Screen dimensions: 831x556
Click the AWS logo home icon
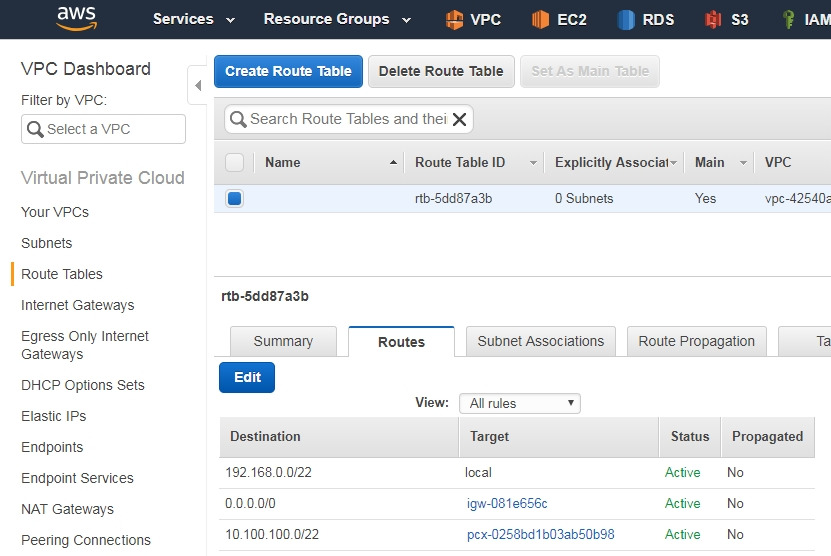pyautogui.click(x=77, y=19)
